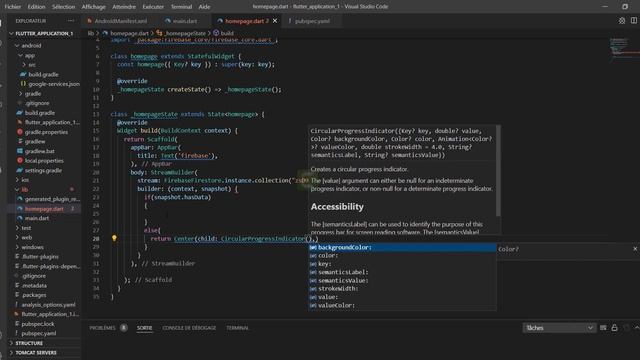Click split editor icon top right
640x360 pixels.
633,20
